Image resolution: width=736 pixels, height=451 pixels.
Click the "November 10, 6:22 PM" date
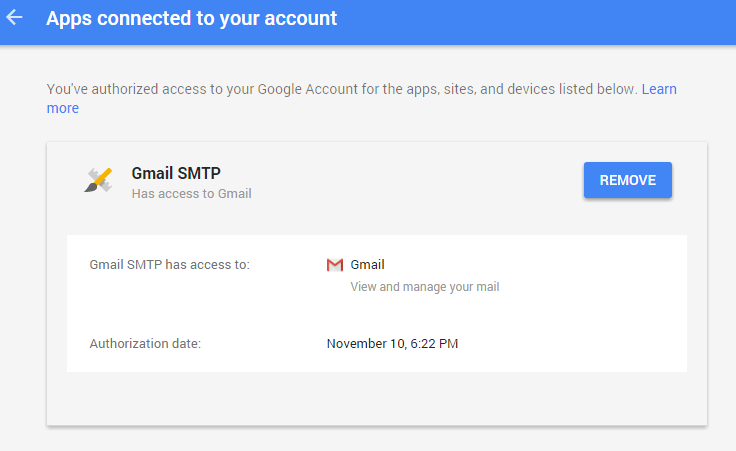click(x=392, y=344)
